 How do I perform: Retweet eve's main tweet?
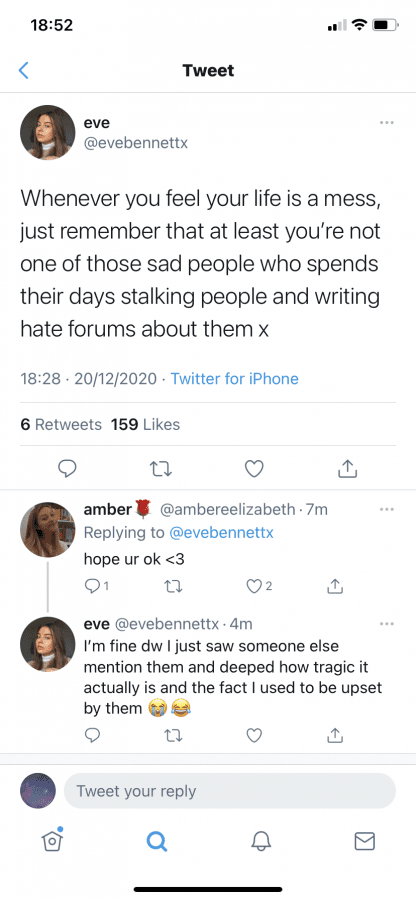[161, 470]
